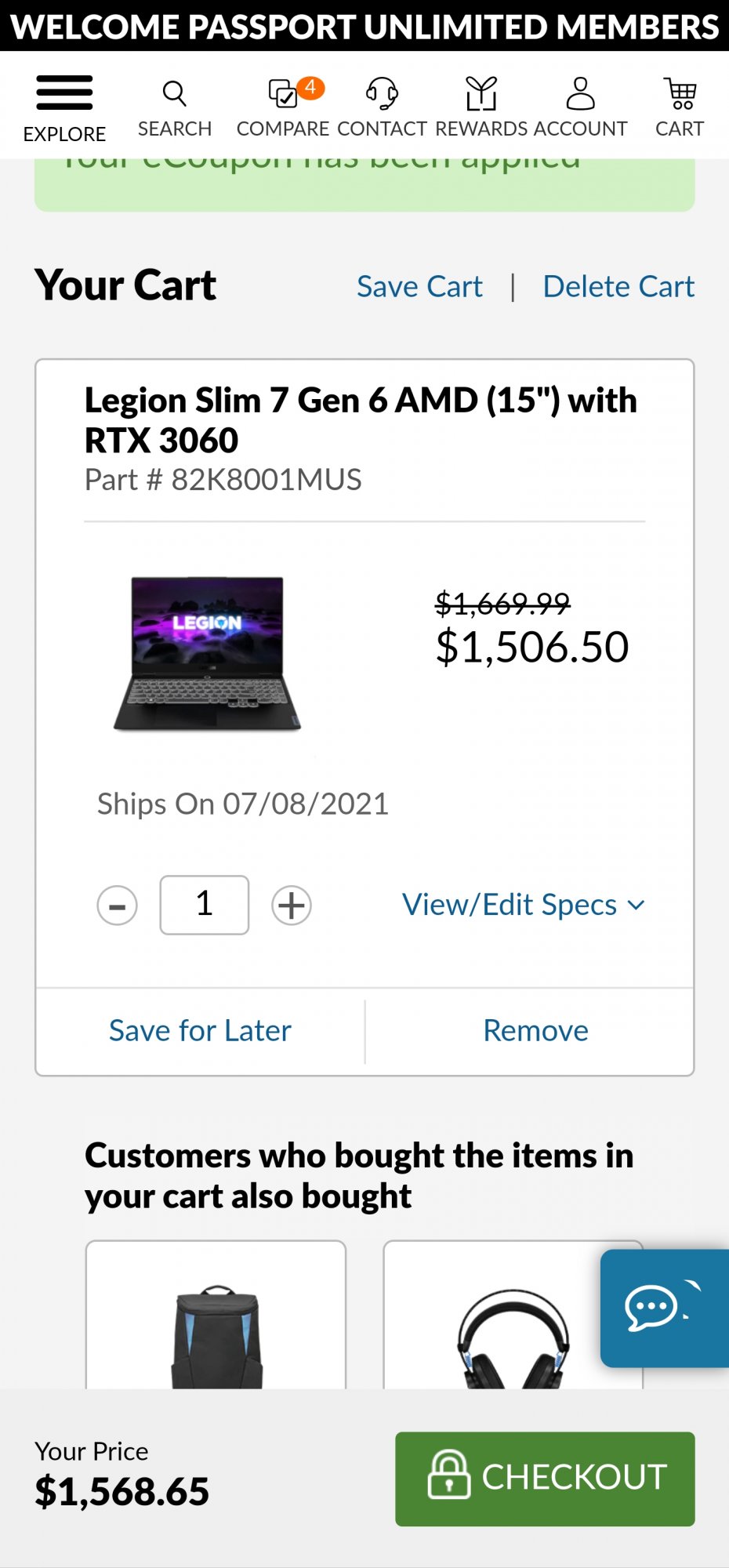Decrease laptop quantity with minus stepper
Image resolution: width=729 pixels, height=1568 pixels.
117,905
